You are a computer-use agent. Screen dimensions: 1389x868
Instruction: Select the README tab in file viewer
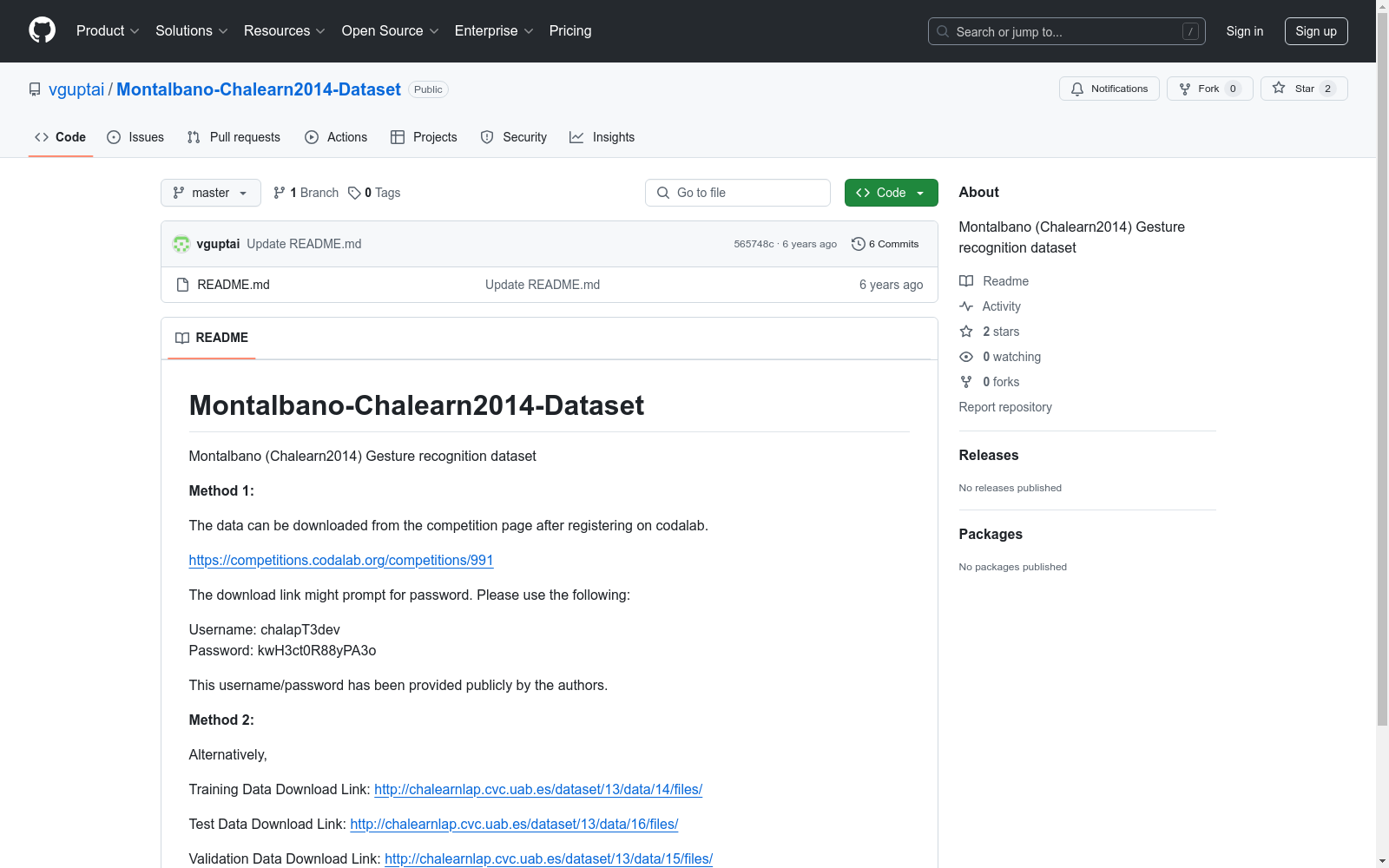click(x=212, y=338)
